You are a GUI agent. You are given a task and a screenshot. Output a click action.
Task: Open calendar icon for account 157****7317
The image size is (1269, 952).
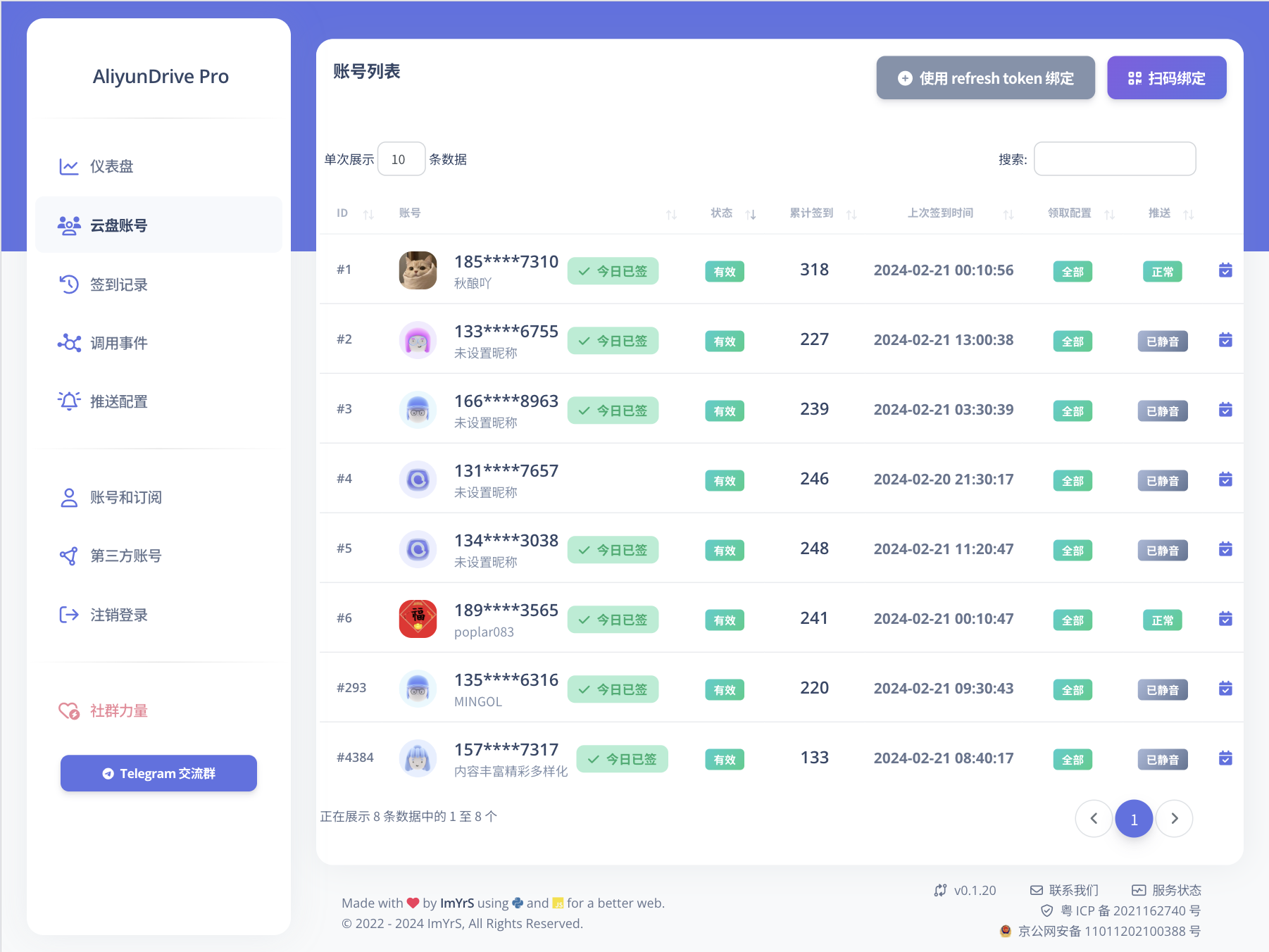pos(1225,758)
